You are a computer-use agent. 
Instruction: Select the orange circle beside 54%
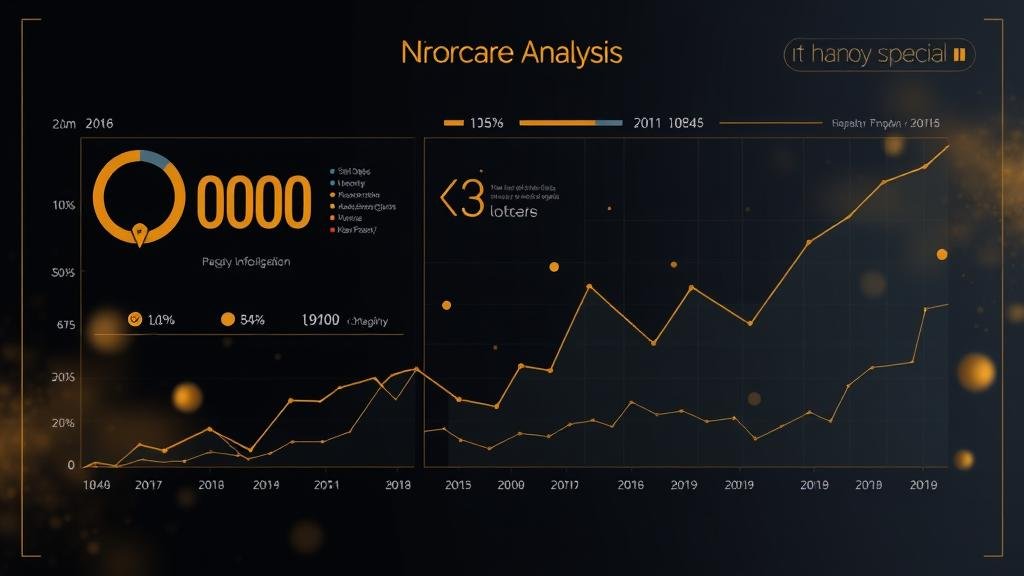[227, 320]
